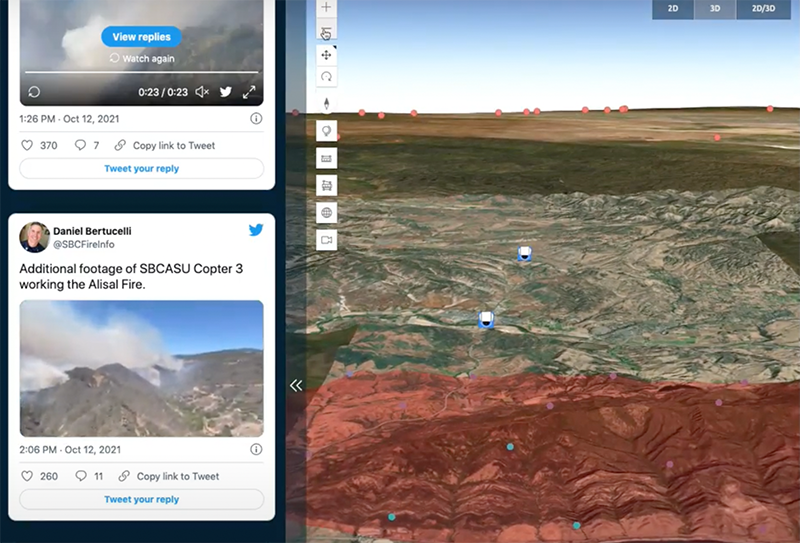
Task: Click the video progress bar
Action: pos(141,73)
